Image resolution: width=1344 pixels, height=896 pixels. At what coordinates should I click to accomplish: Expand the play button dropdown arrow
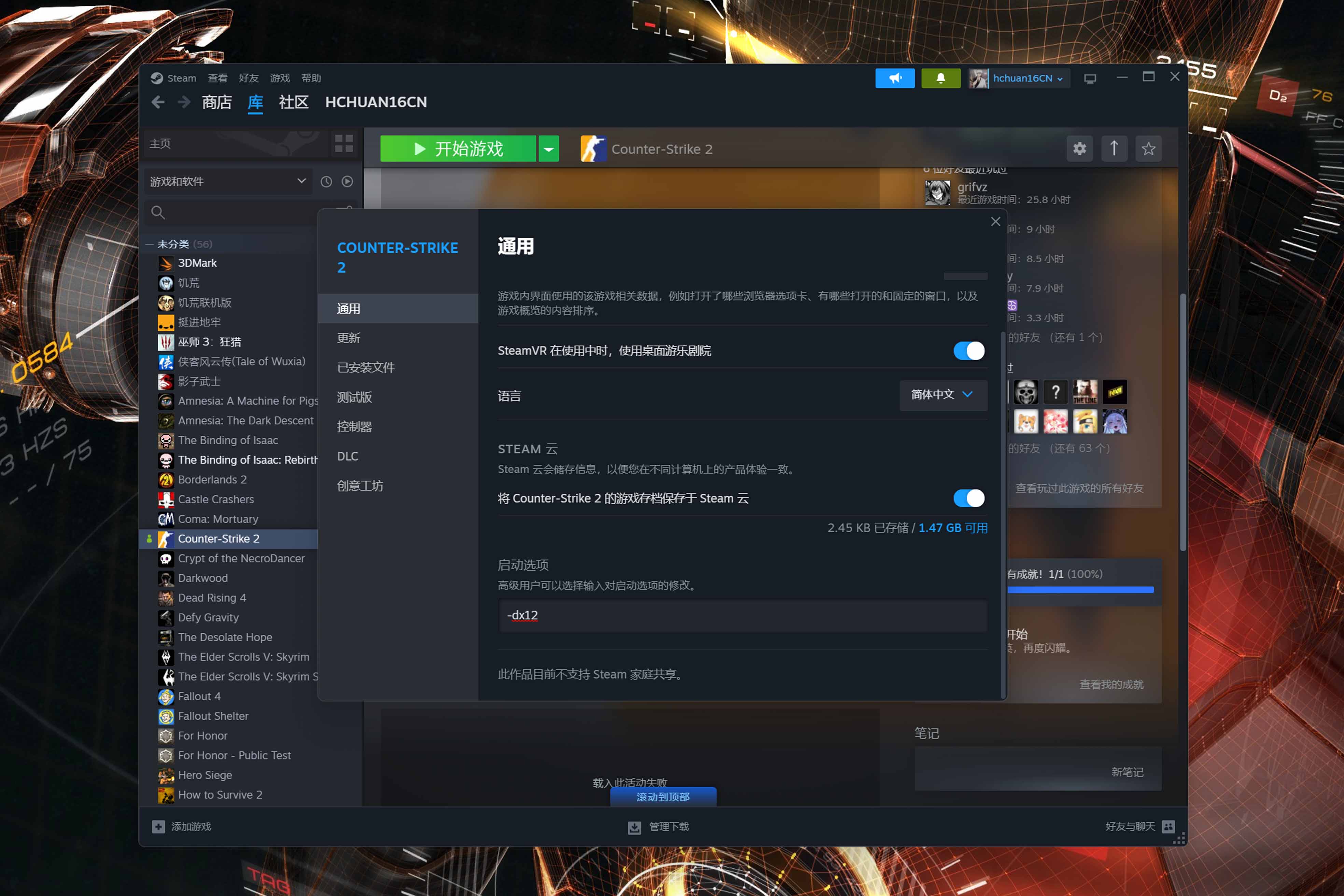tap(549, 149)
